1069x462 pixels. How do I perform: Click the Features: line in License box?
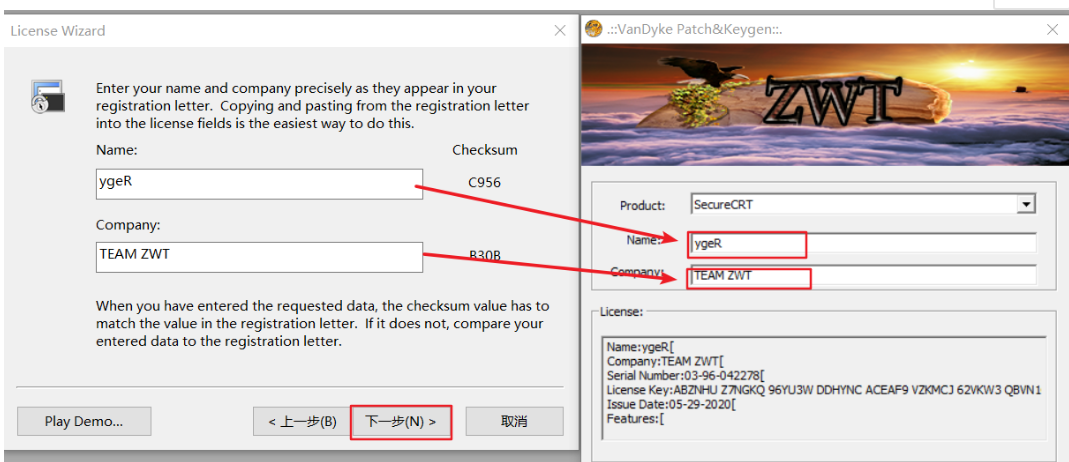tap(635, 418)
